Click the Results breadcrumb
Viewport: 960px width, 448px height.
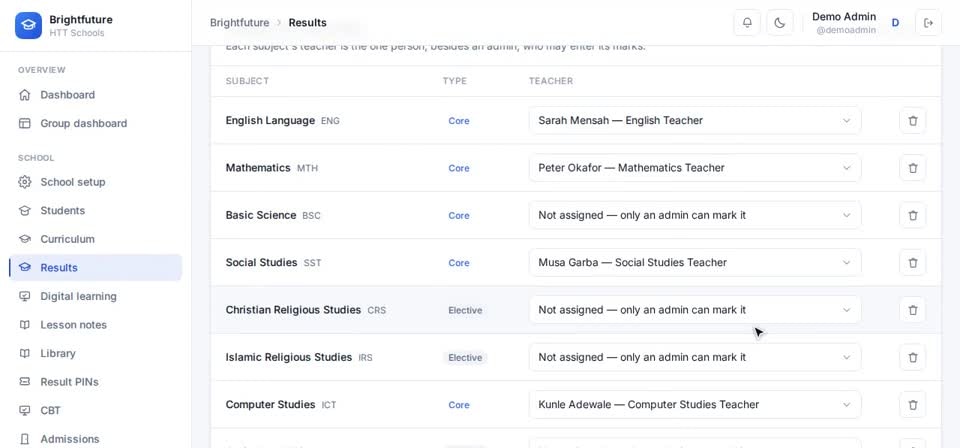click(307, 23)
